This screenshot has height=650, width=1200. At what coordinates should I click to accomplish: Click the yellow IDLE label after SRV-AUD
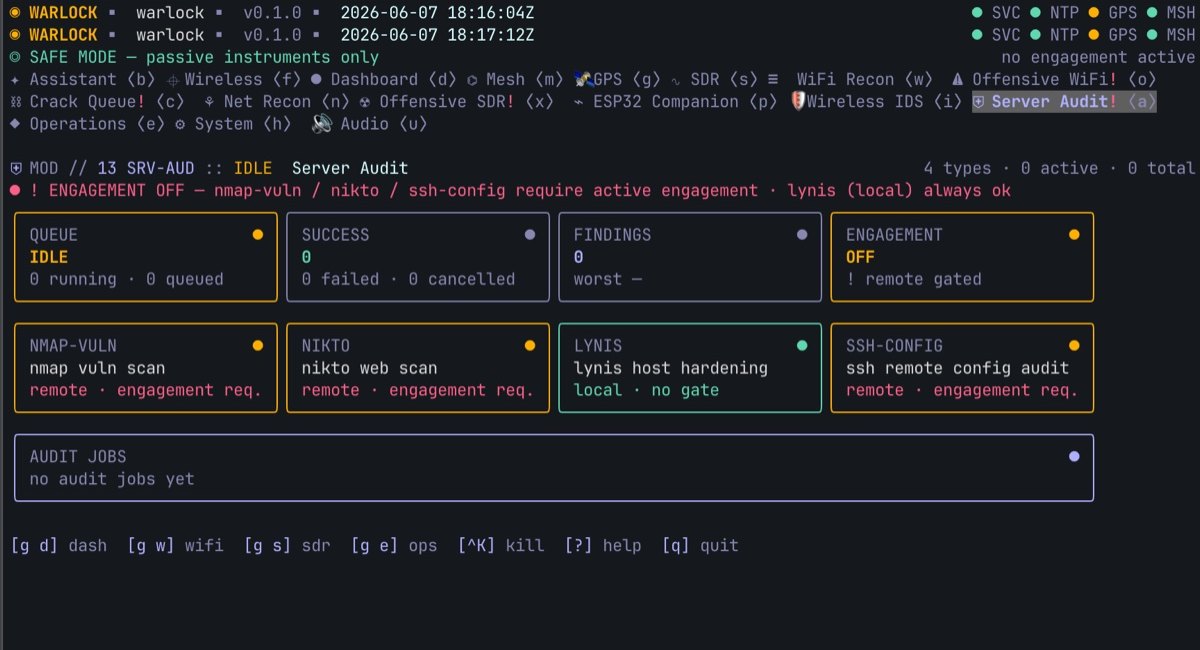tap(252, 168)
